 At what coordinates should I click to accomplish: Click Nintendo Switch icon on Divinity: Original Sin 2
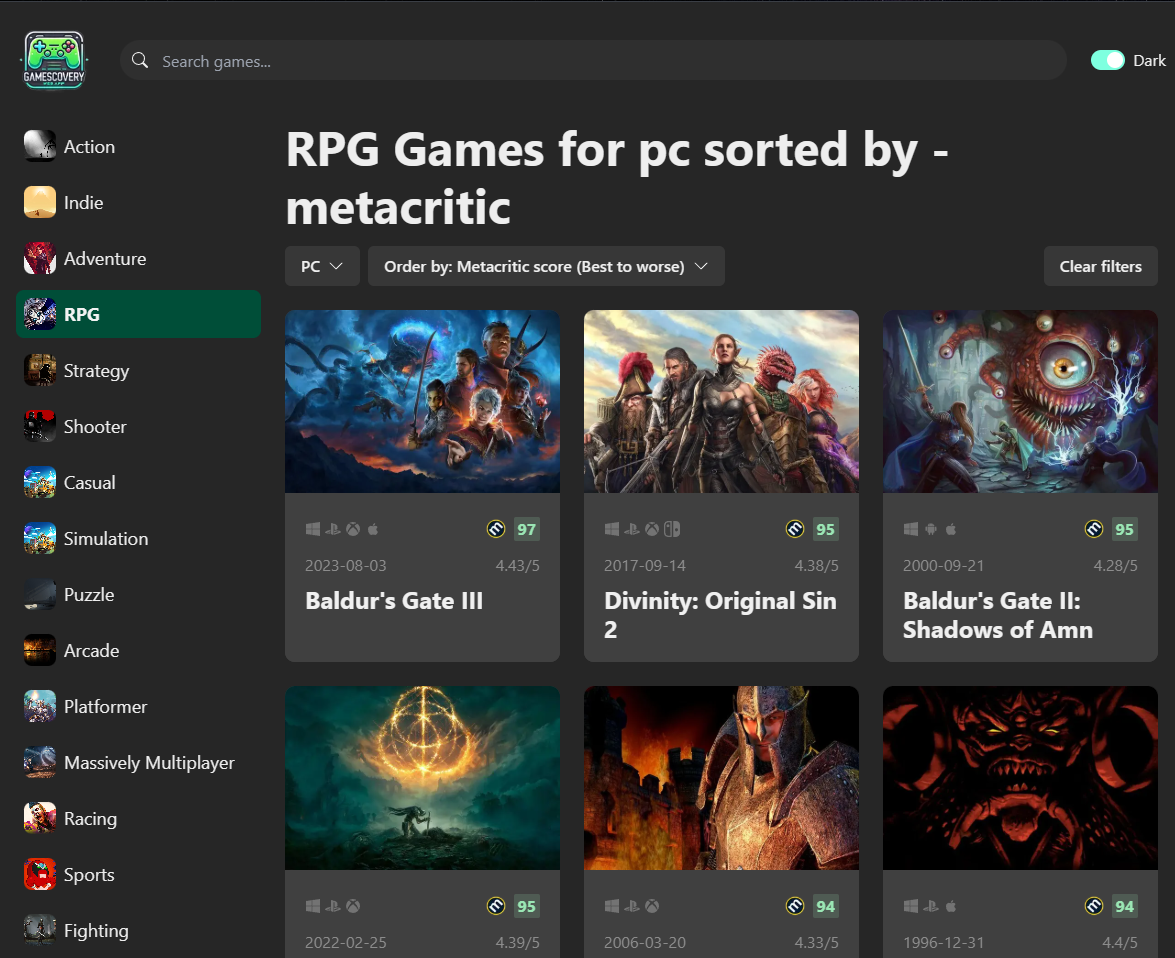pyautogui.click(x=672, y=529)
